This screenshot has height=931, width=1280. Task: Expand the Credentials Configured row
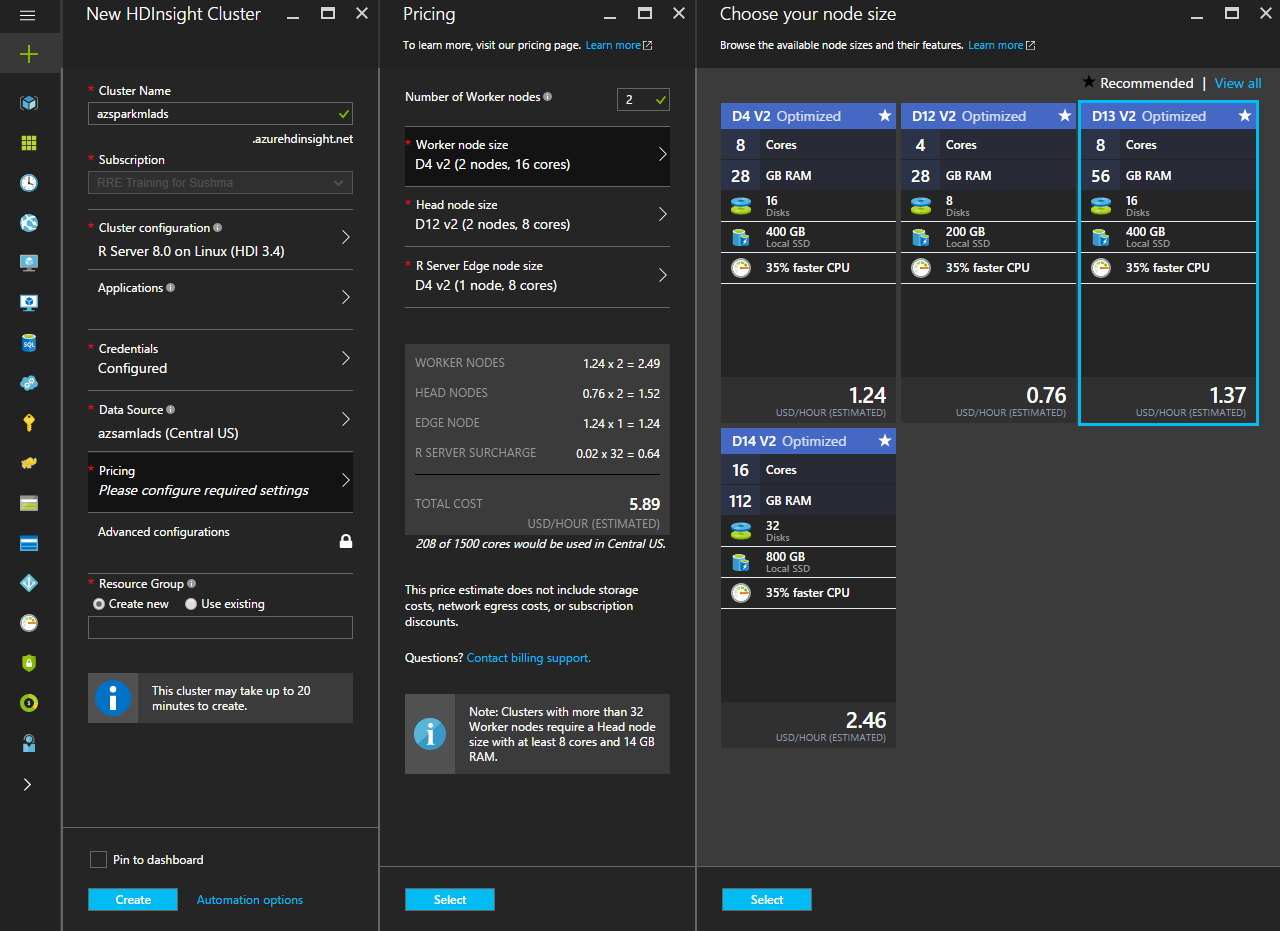(x=220, y=360)
